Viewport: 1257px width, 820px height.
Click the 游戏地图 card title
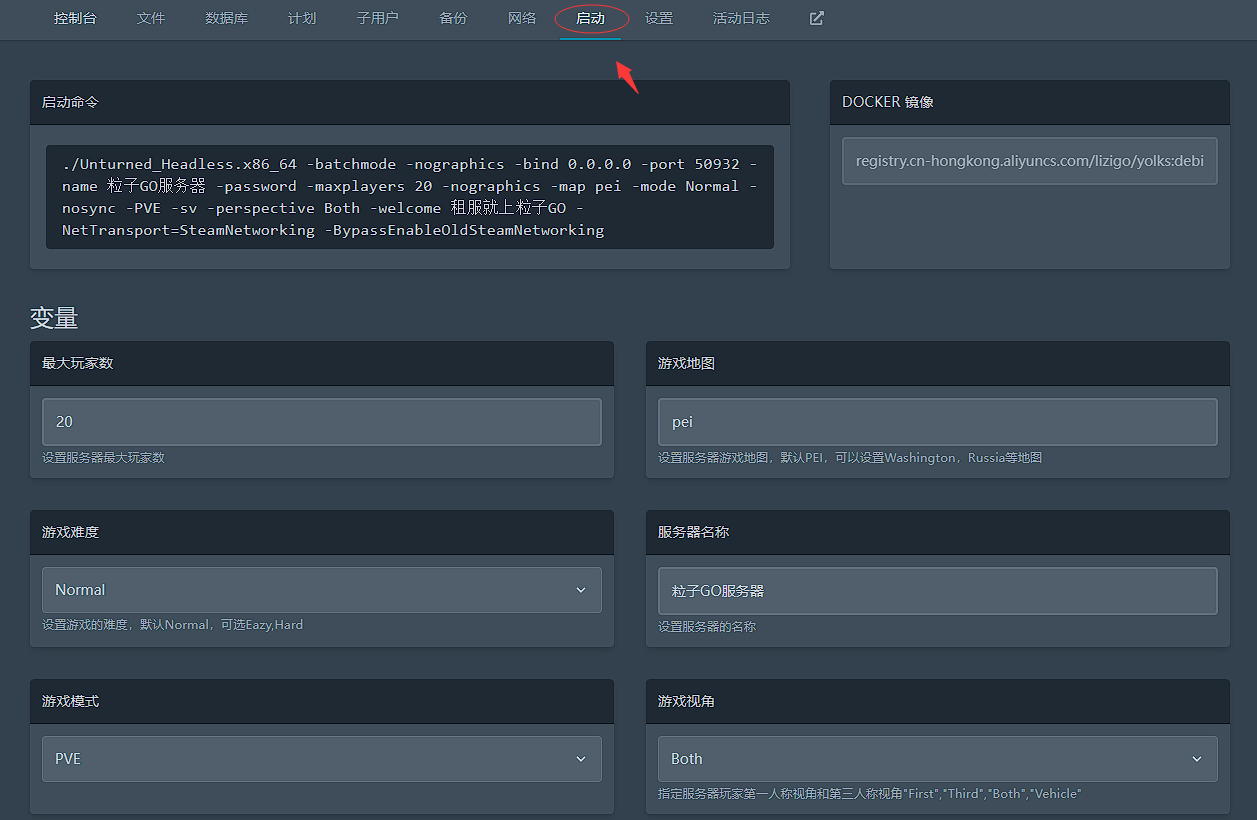tap(686, 363)
